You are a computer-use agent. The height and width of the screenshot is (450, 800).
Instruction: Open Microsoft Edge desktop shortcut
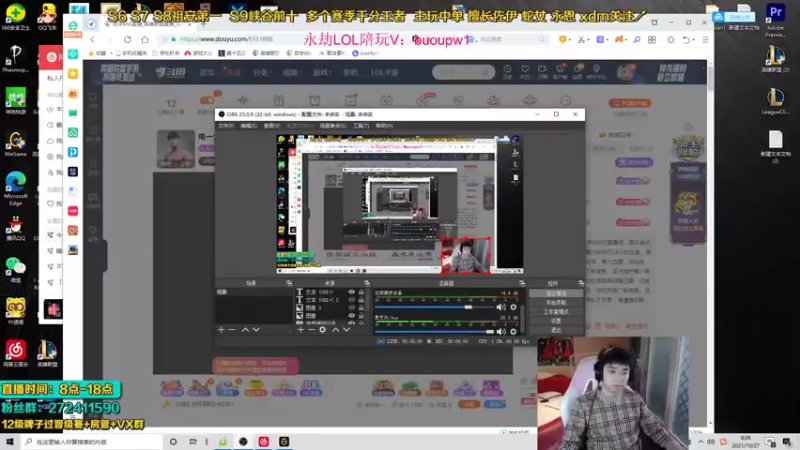coord(15,189)
